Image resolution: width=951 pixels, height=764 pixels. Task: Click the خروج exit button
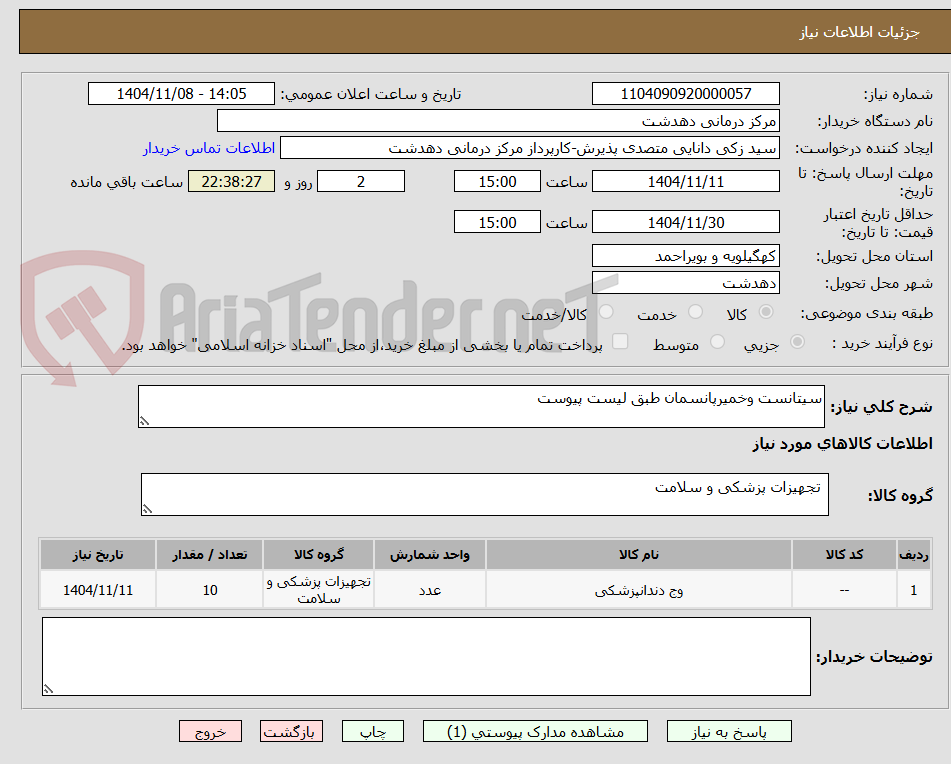(210, 731)
